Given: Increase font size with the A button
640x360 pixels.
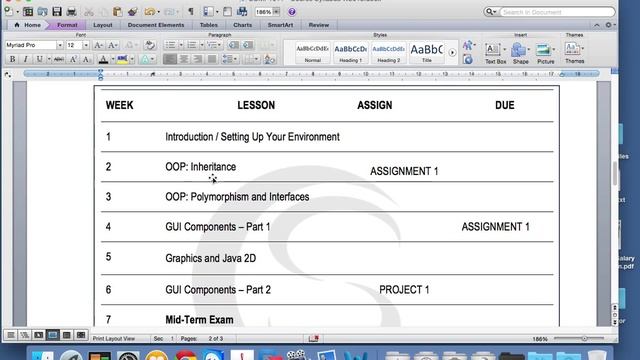Looking at the screenshot, I should [x=98, y=45].
